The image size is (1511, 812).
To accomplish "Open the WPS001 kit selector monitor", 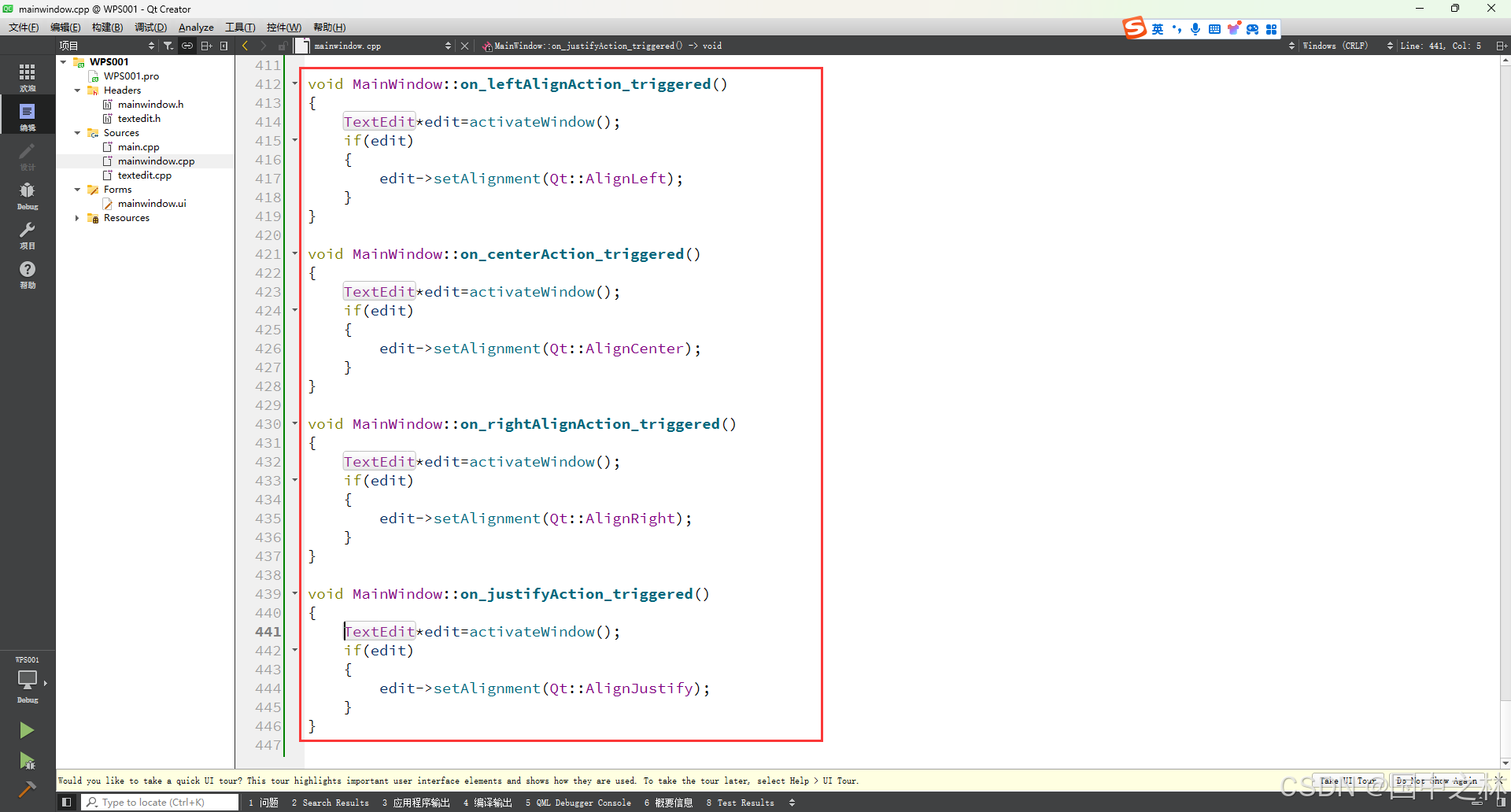I will click(x=28, y=680).
